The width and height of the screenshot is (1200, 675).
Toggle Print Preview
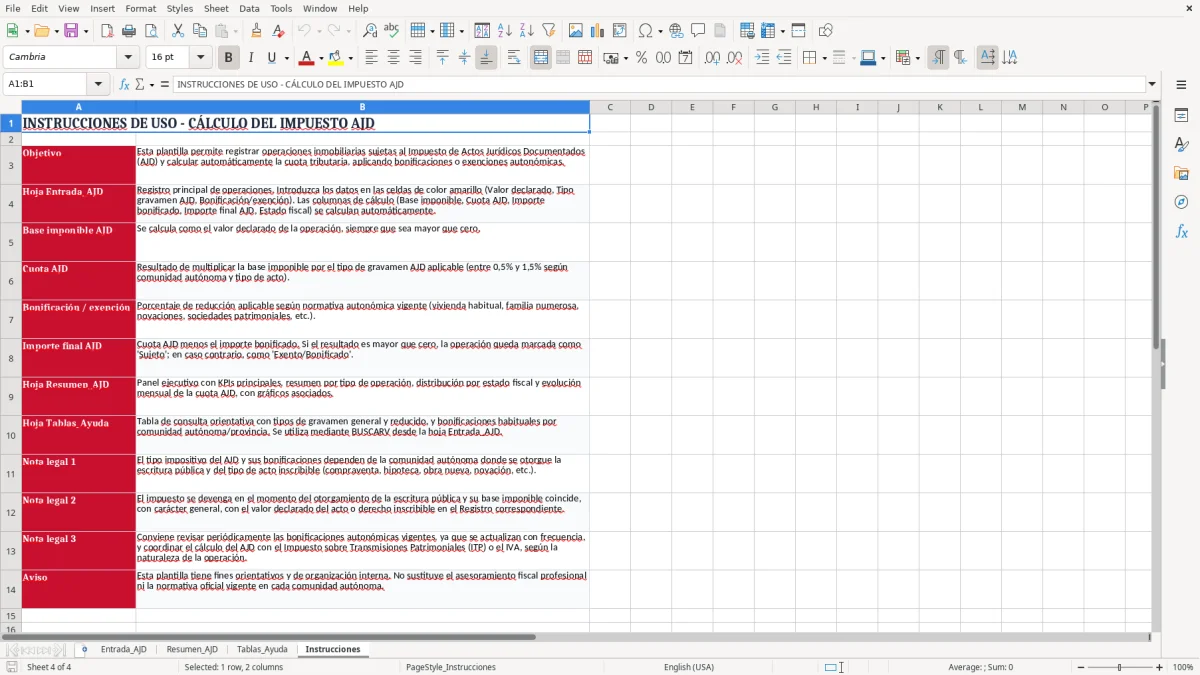[x=151, y=31]
